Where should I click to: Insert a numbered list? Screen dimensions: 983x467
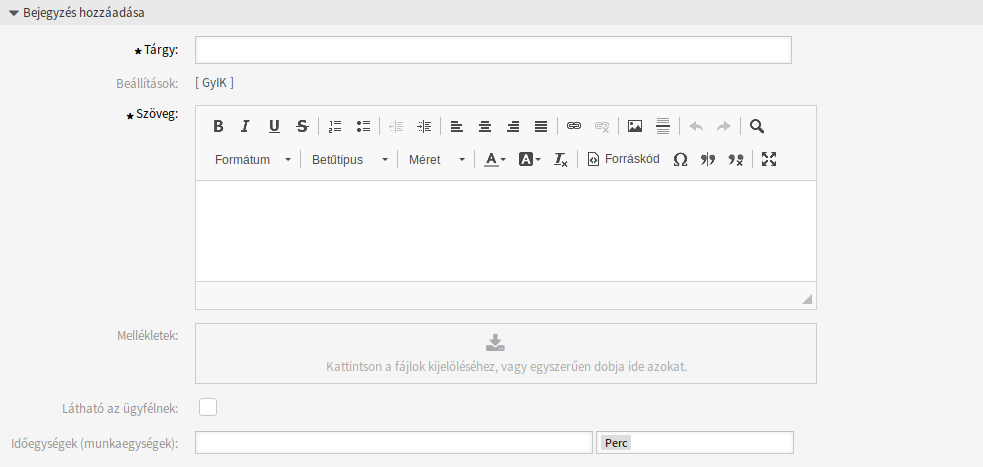[335, 126]
